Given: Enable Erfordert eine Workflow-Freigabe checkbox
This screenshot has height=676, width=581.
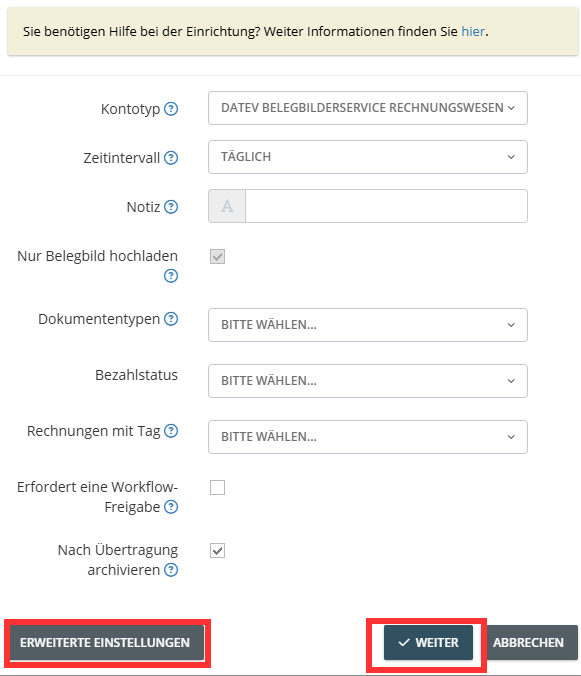Looking at the screenshot, I should tap(218, 488).
